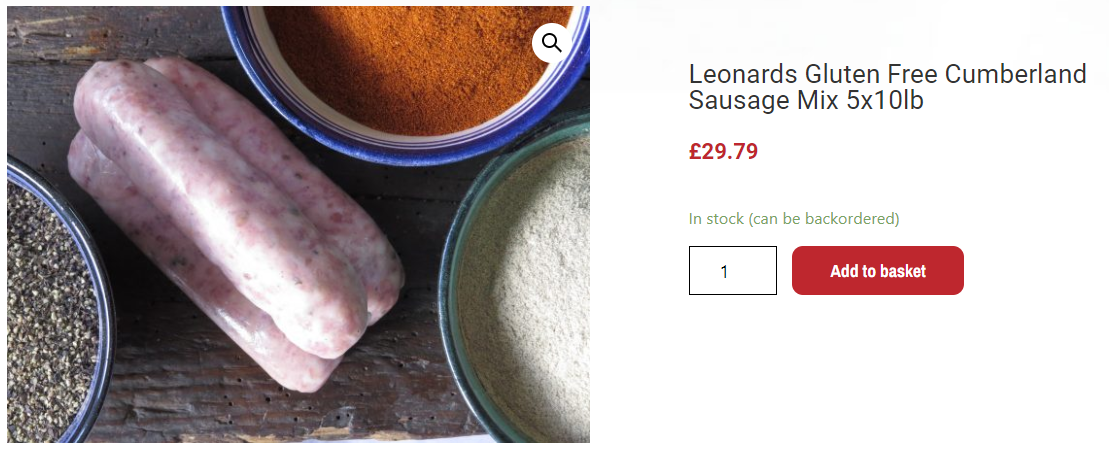
Task: Focus the quantity input field
Action: coord(732,271)
